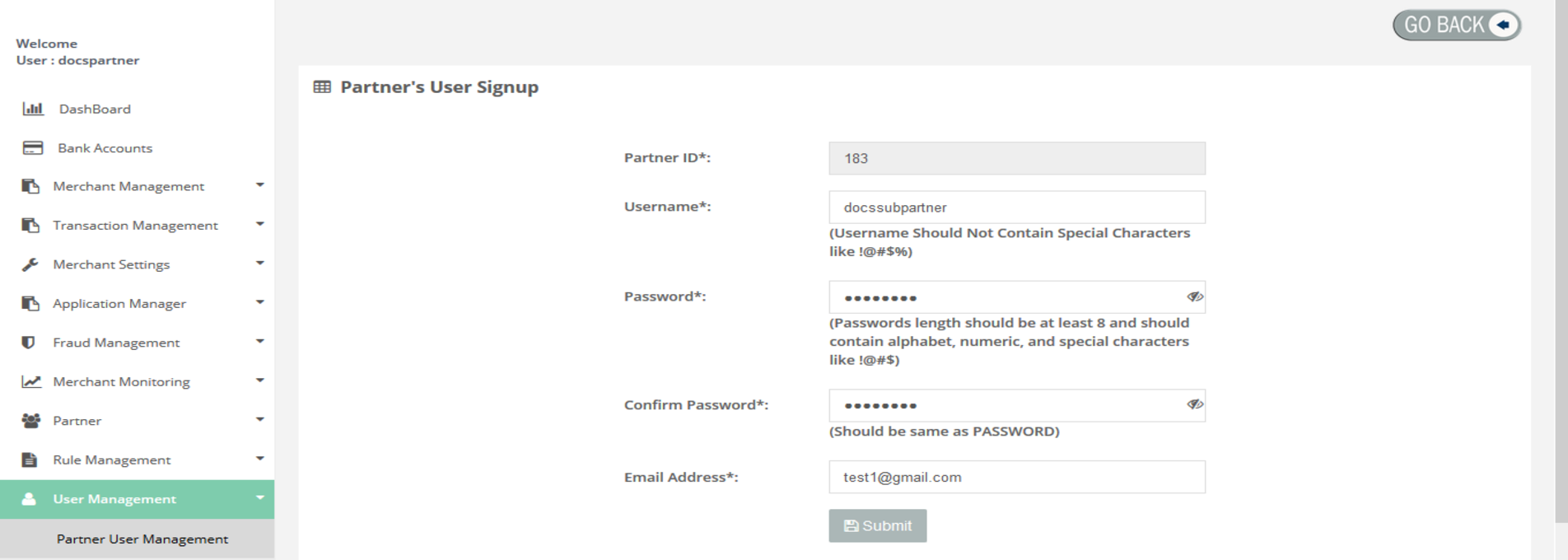1568x560 pixels.
Task: Expand the Transaction Management dropdown arrow
Action: pos(259,224)
